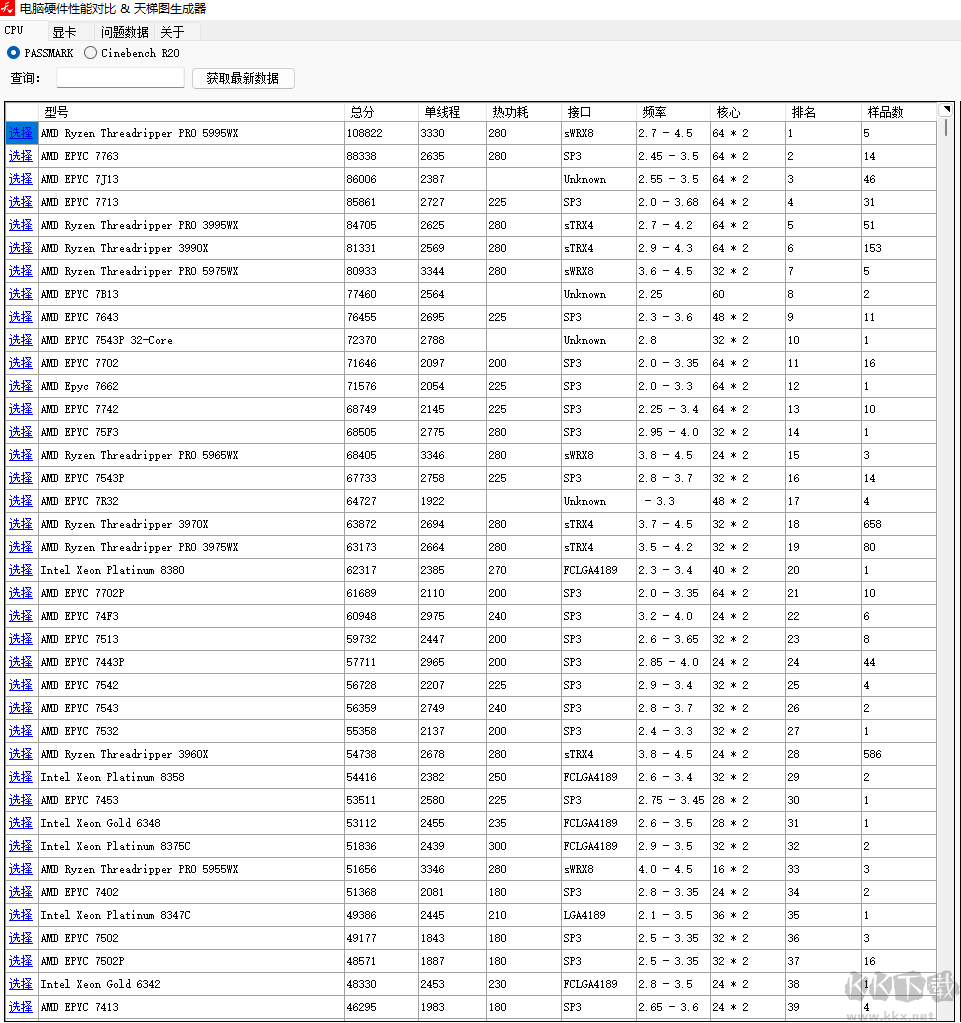
Task: Click 选择 link for AMD EPYC 75F3
Action: tap(21, 432)
